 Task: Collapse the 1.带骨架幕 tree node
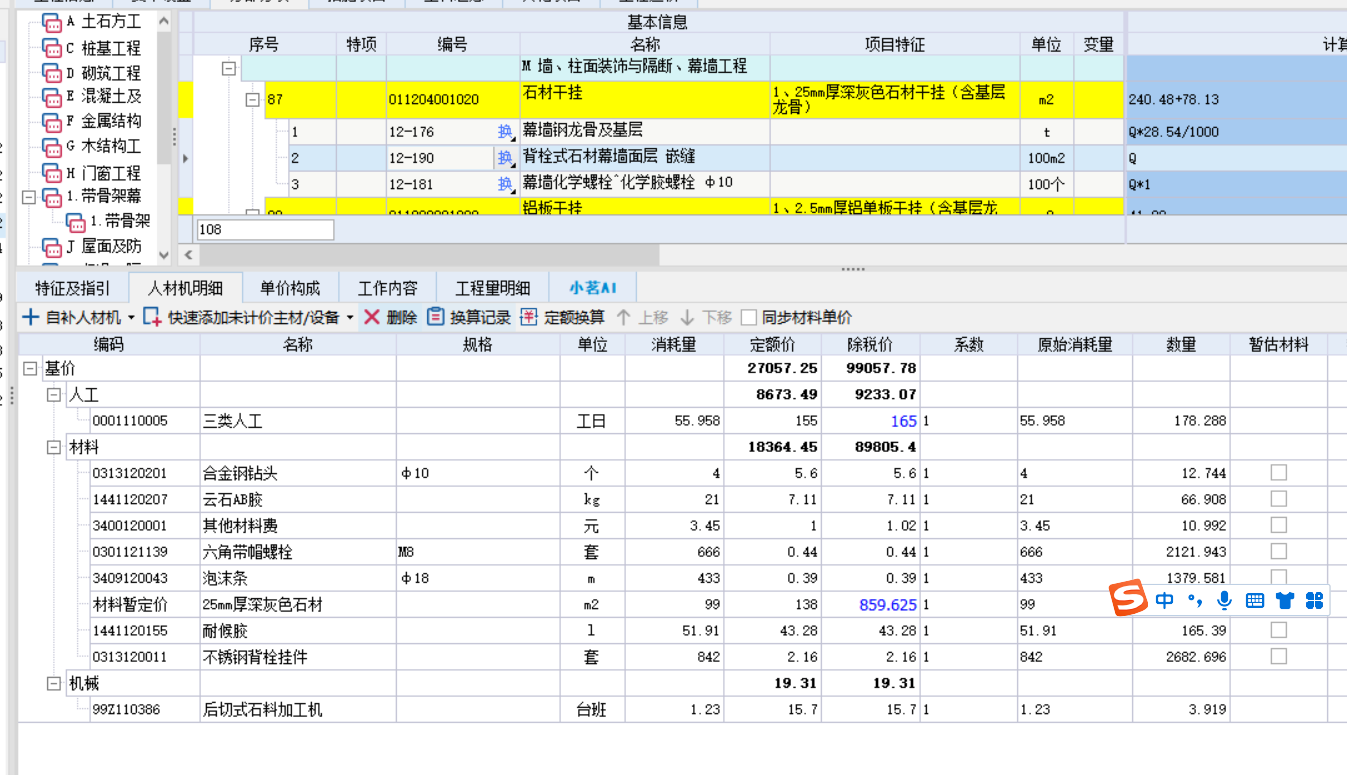[28, 197]
